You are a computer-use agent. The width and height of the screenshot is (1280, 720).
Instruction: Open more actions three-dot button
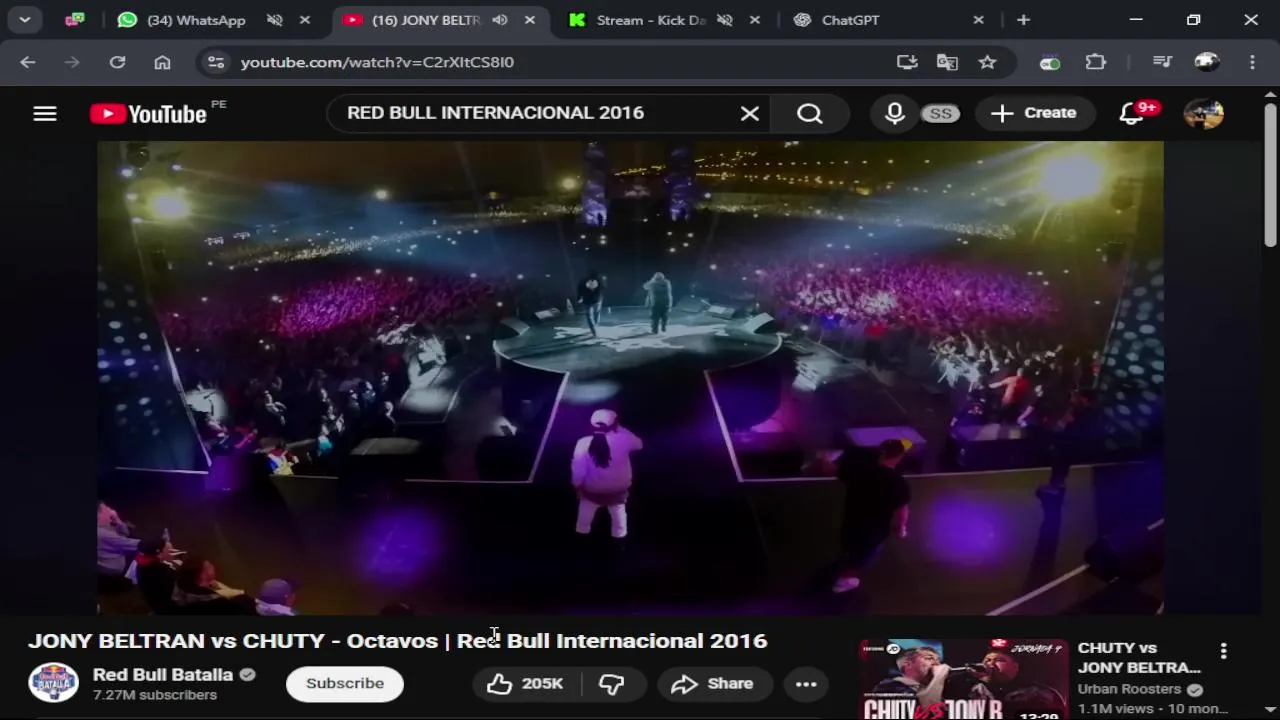coord(806,684)
